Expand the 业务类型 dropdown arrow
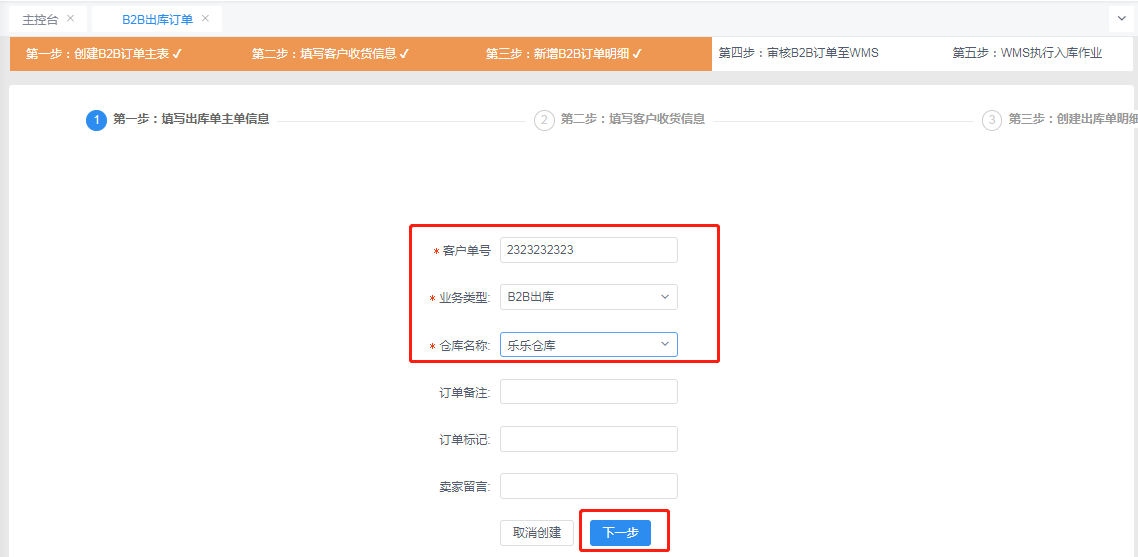1138x557 pixels. click(x=665, y=296)
